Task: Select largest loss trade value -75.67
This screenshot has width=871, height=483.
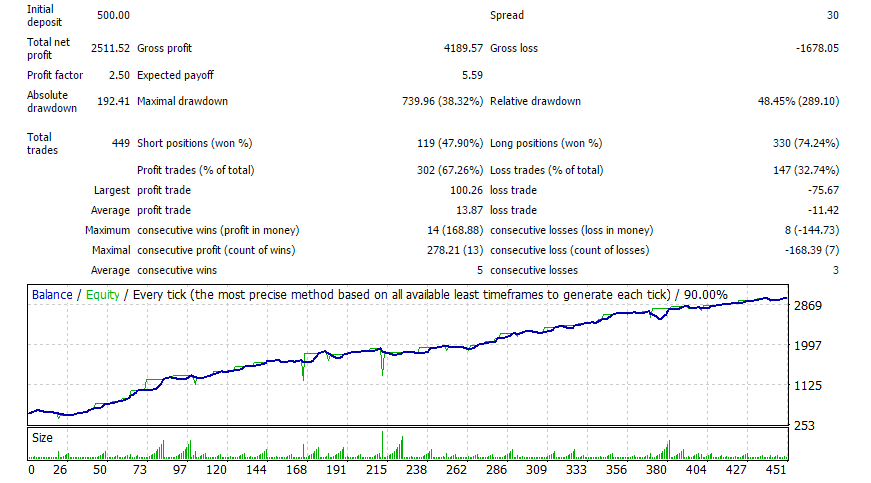Action: (823, 190)
